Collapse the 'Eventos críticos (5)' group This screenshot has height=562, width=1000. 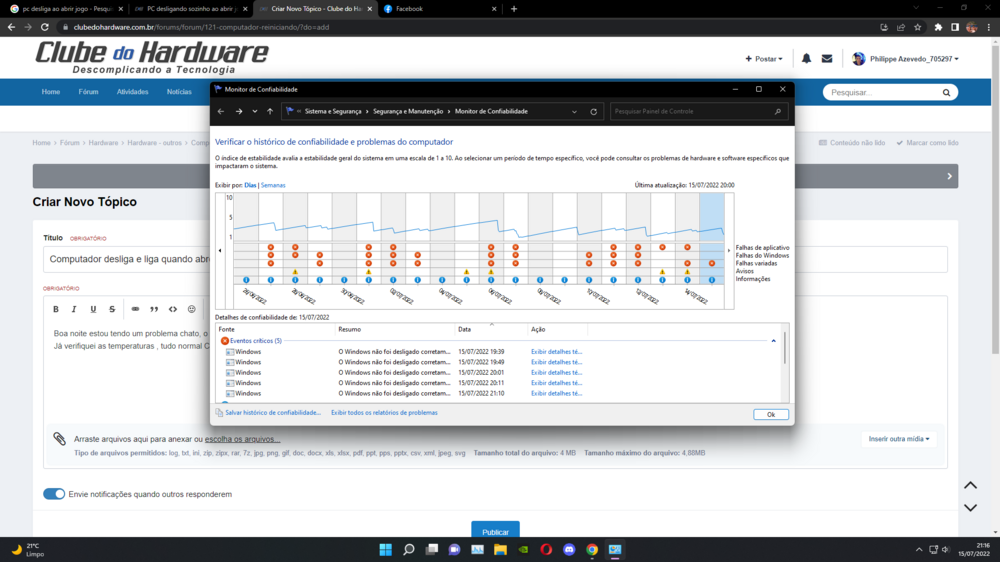click(x=773, y=341)
